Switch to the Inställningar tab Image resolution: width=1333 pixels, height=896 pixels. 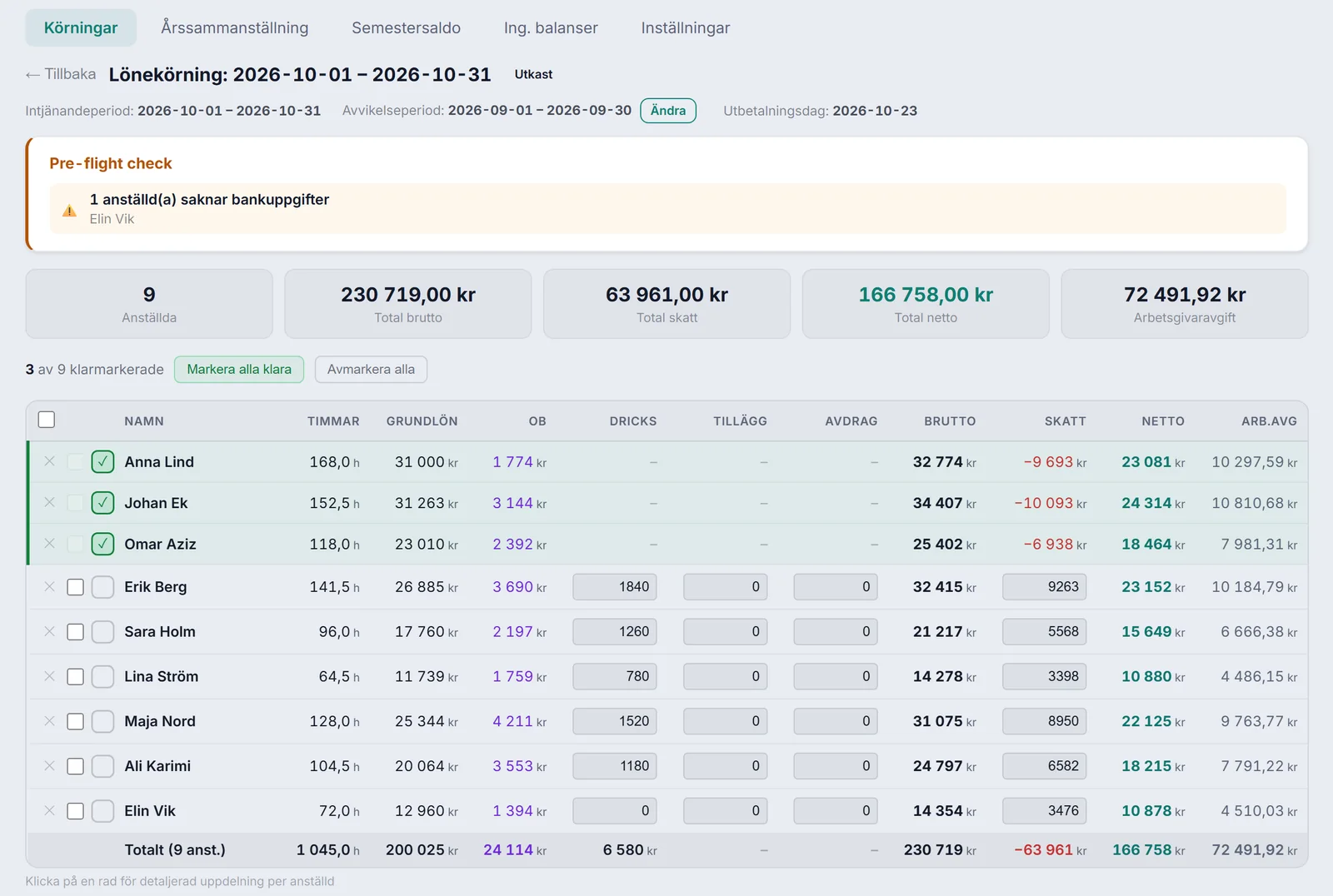click(x=686, y=27)
